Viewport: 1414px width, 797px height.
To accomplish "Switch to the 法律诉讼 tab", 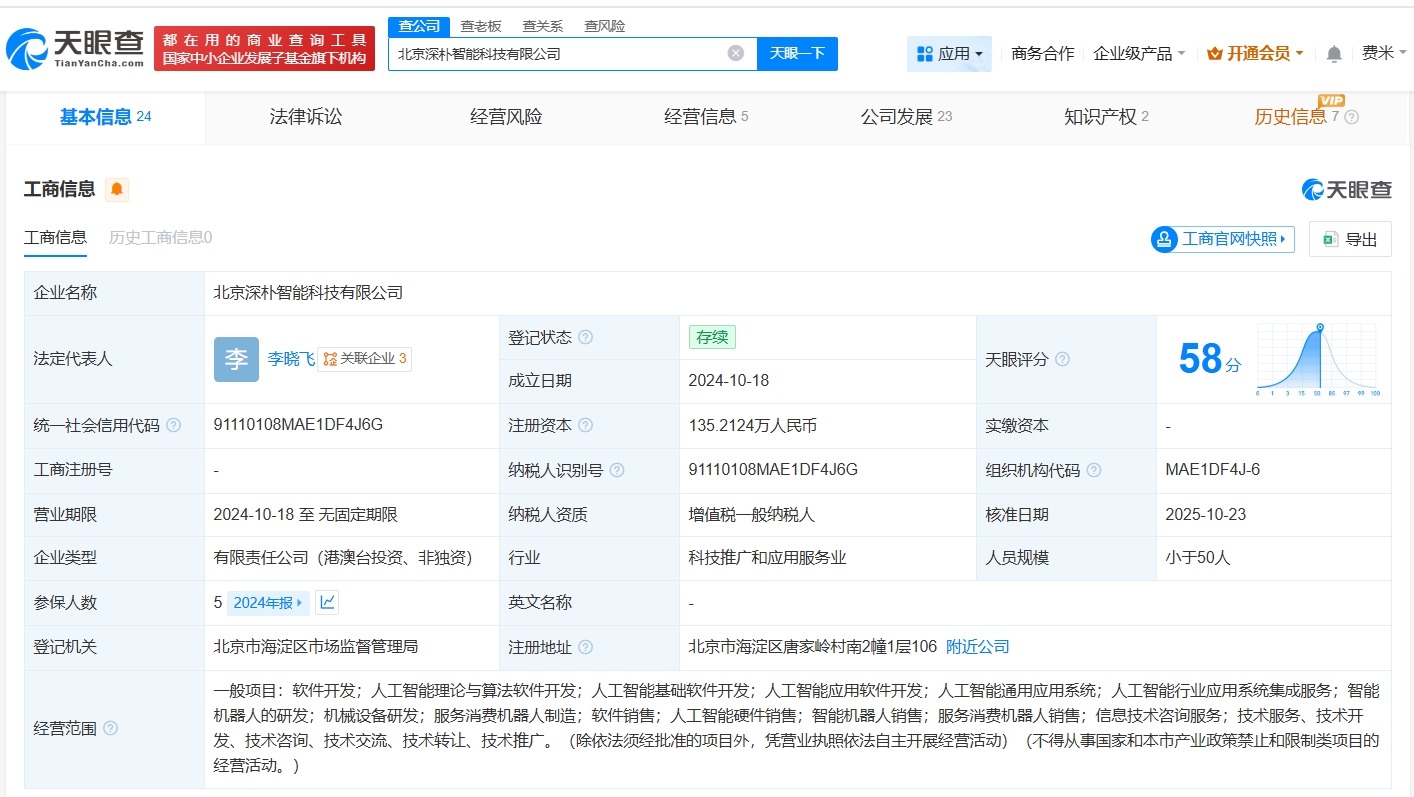I will 304,116.
